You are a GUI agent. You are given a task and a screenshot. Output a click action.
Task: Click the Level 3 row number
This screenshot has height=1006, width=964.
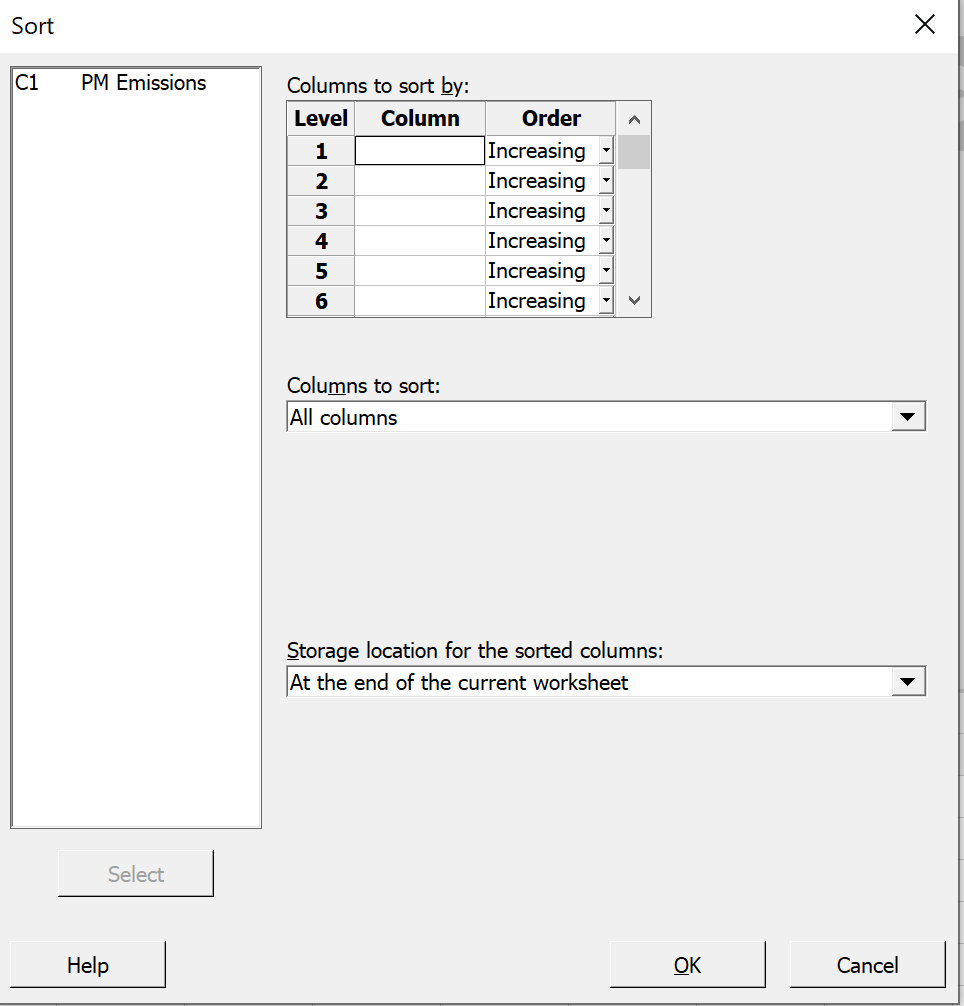coord(321,210)
